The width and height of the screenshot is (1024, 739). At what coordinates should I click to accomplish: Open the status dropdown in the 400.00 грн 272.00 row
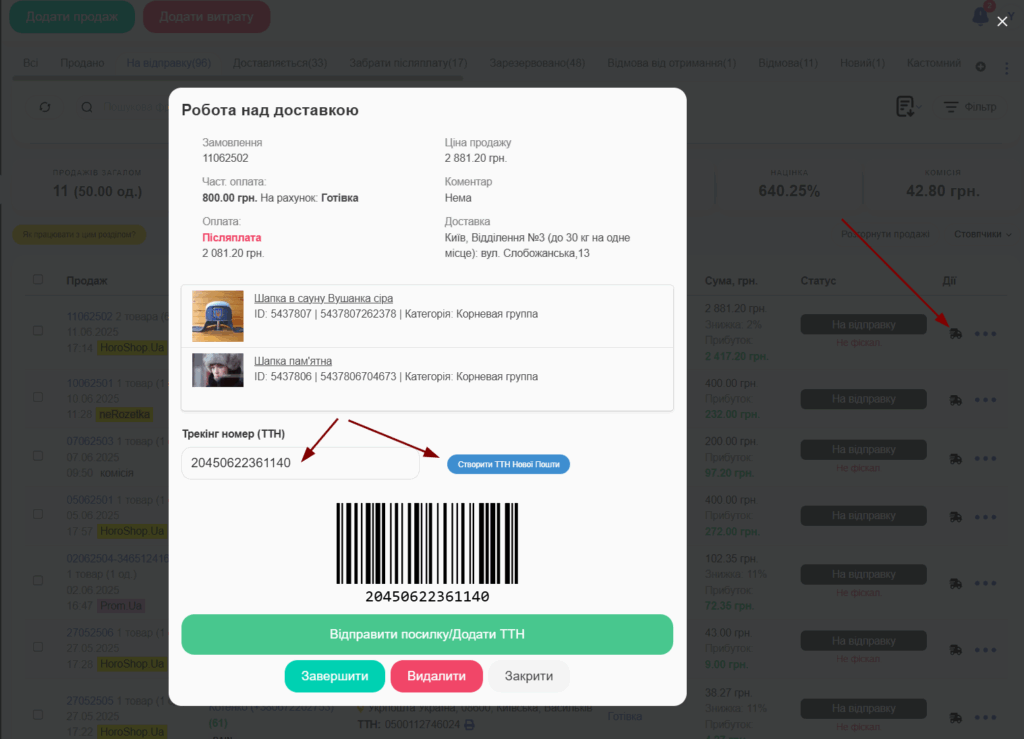863,516
